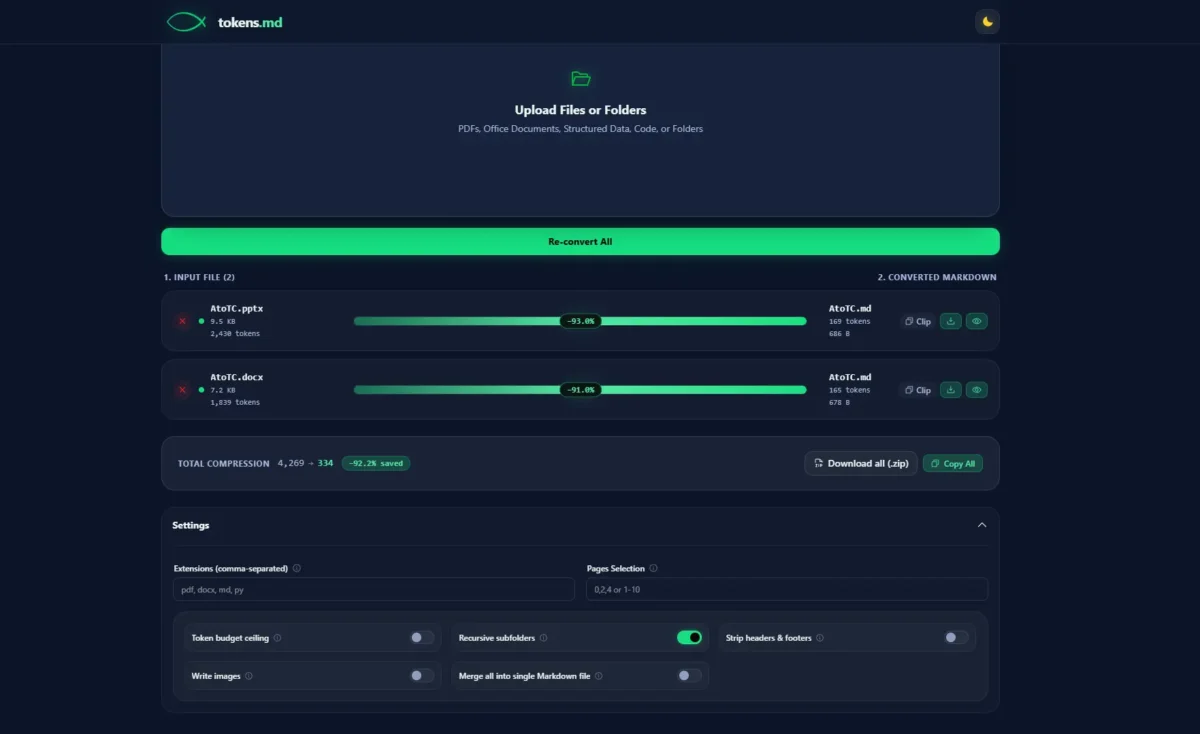1200x734 pixels.
Task: Click the Settings panel title
Action: point(191,525)
